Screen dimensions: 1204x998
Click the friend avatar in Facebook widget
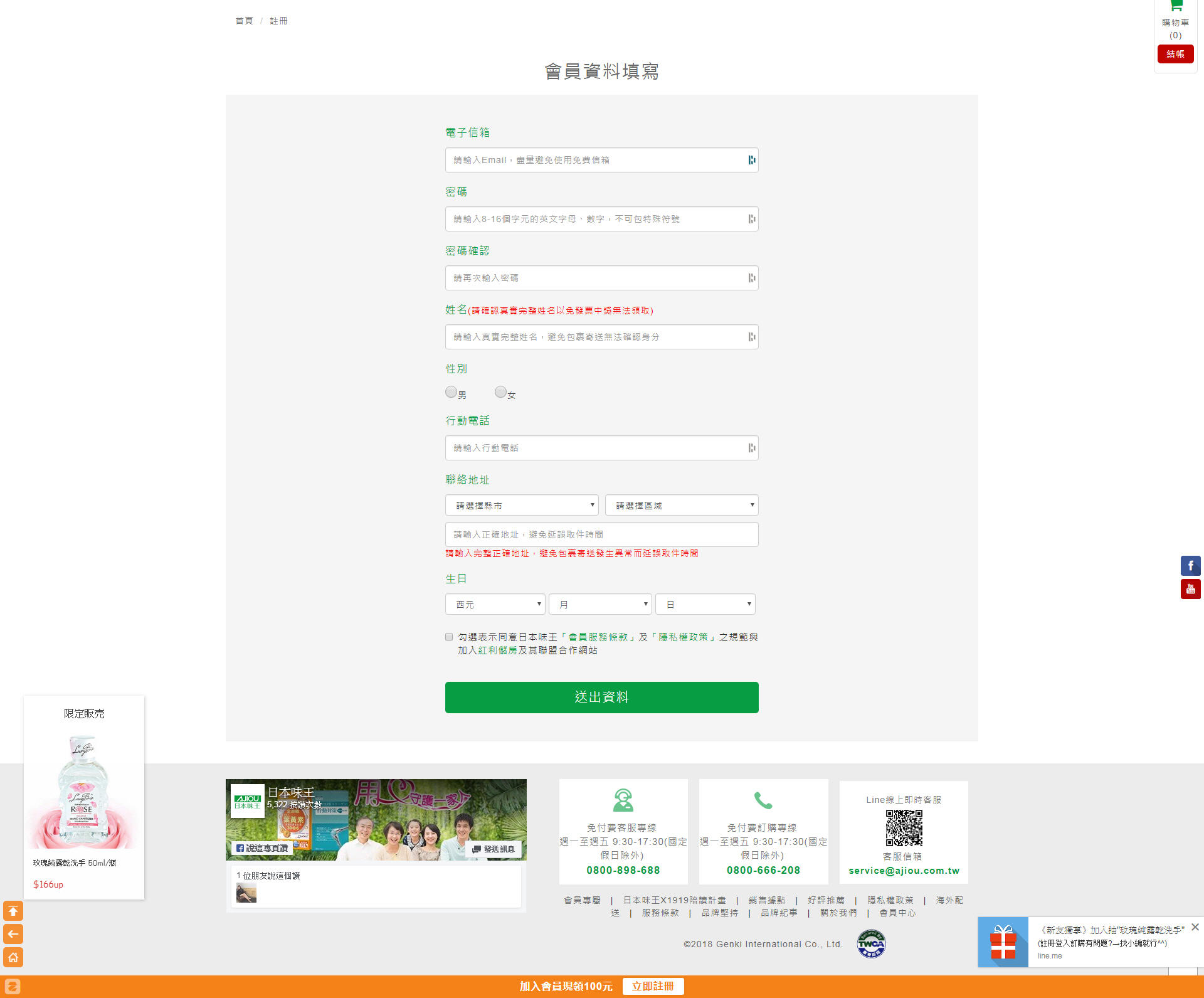pyautogui.click(x=246, y=893)
